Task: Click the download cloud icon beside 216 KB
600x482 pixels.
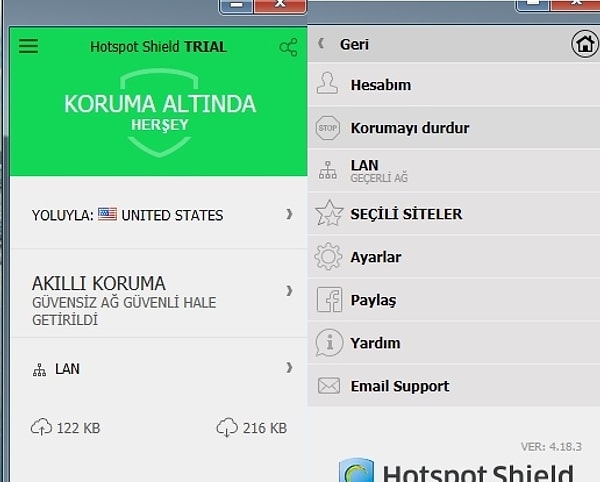Action: click(x=227, y=427)
